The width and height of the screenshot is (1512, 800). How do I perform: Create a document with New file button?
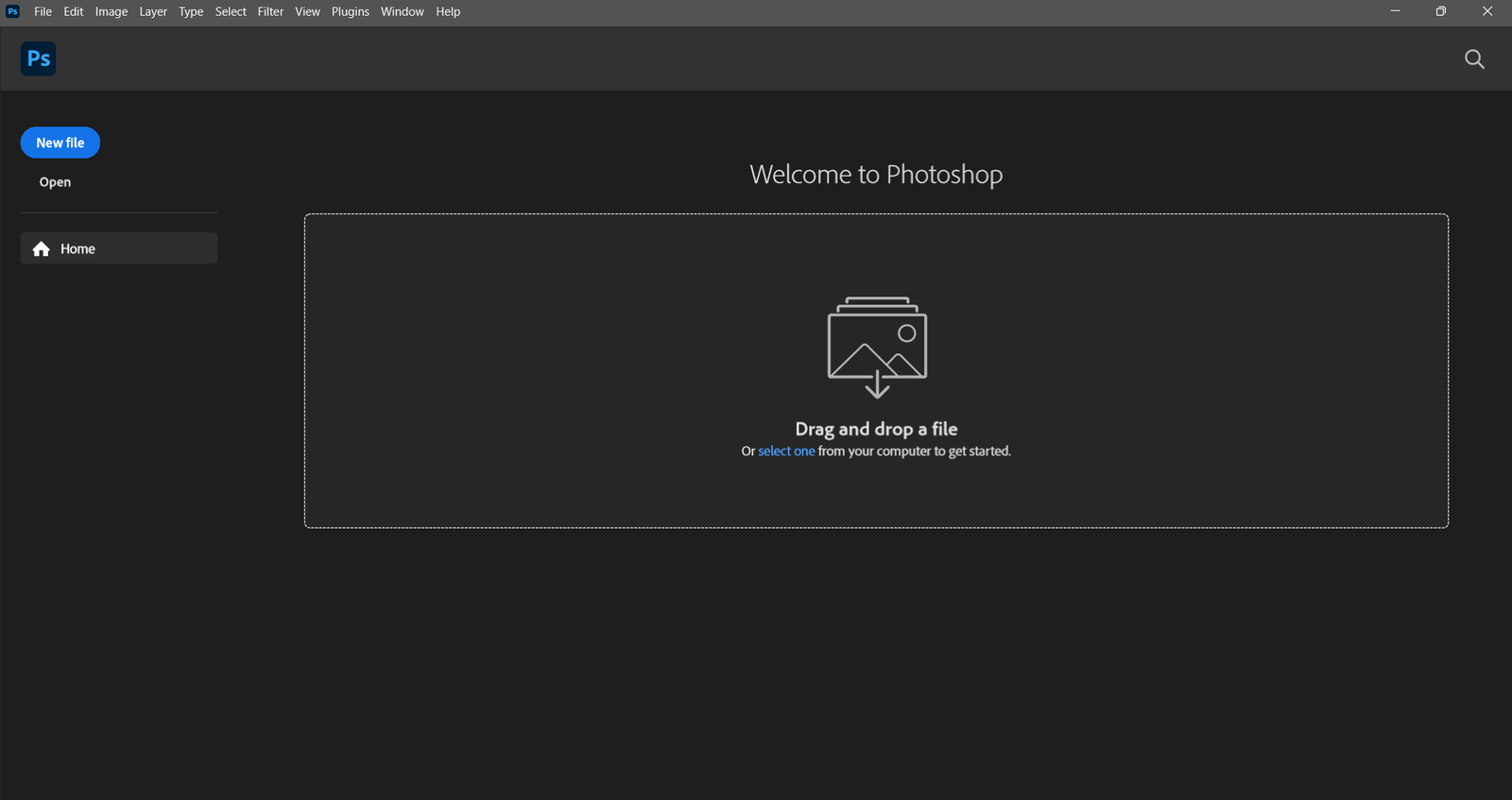[60, 143]
